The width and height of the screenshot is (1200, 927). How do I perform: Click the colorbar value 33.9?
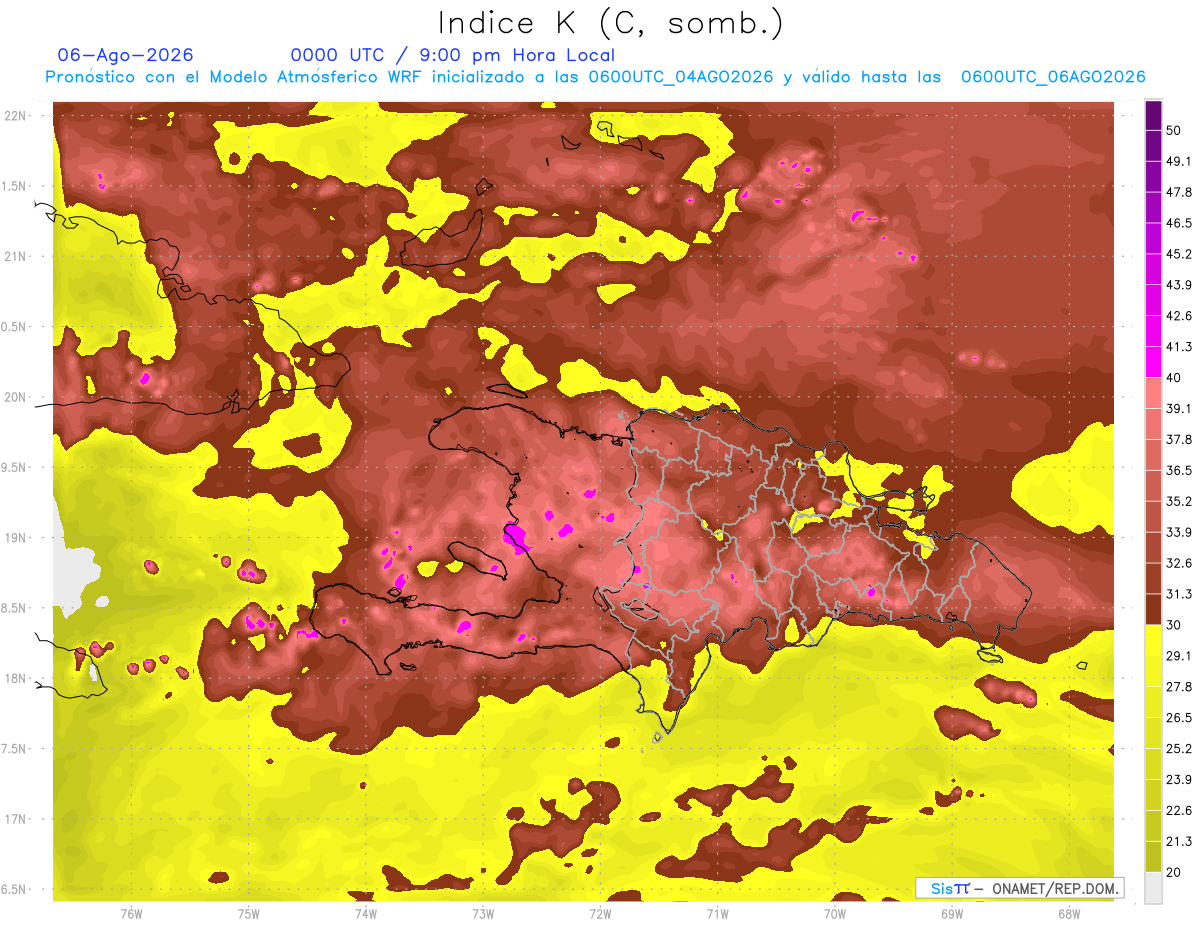pyautogui.click(x=1178, y=532)
